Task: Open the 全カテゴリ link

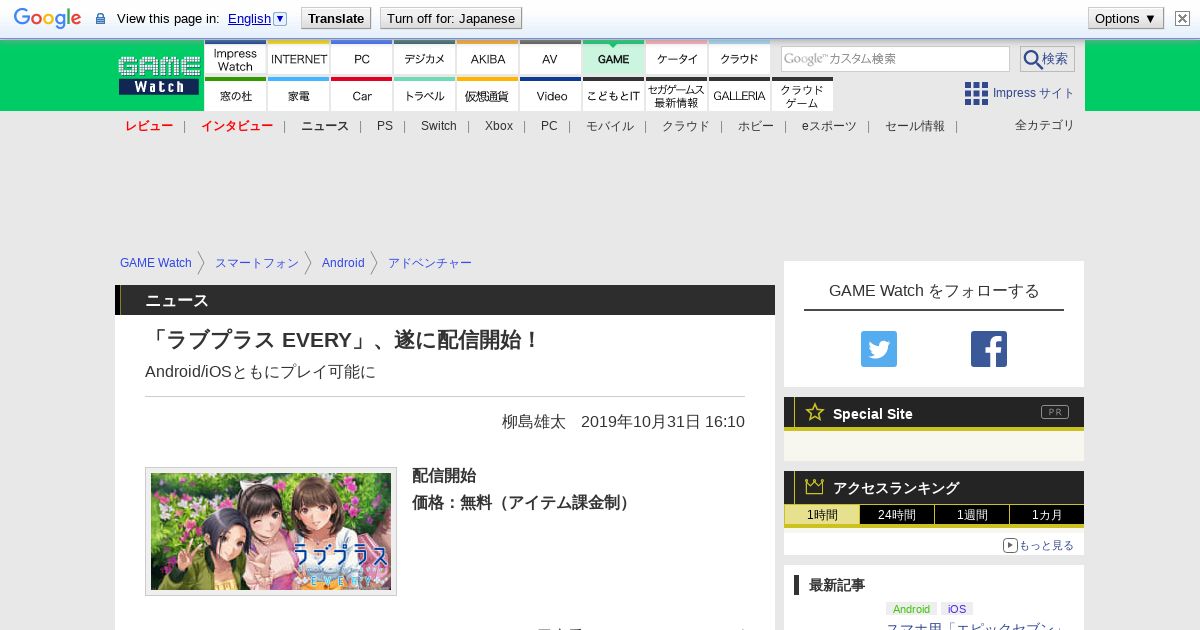Action: coord(1045,125)
